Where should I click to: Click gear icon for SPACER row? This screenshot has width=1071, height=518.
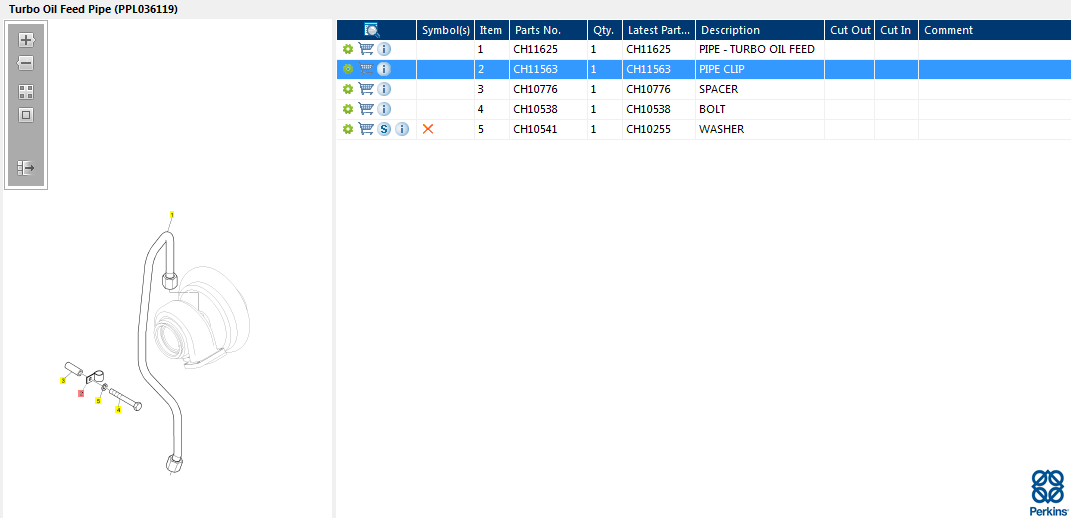pos(348,89)
